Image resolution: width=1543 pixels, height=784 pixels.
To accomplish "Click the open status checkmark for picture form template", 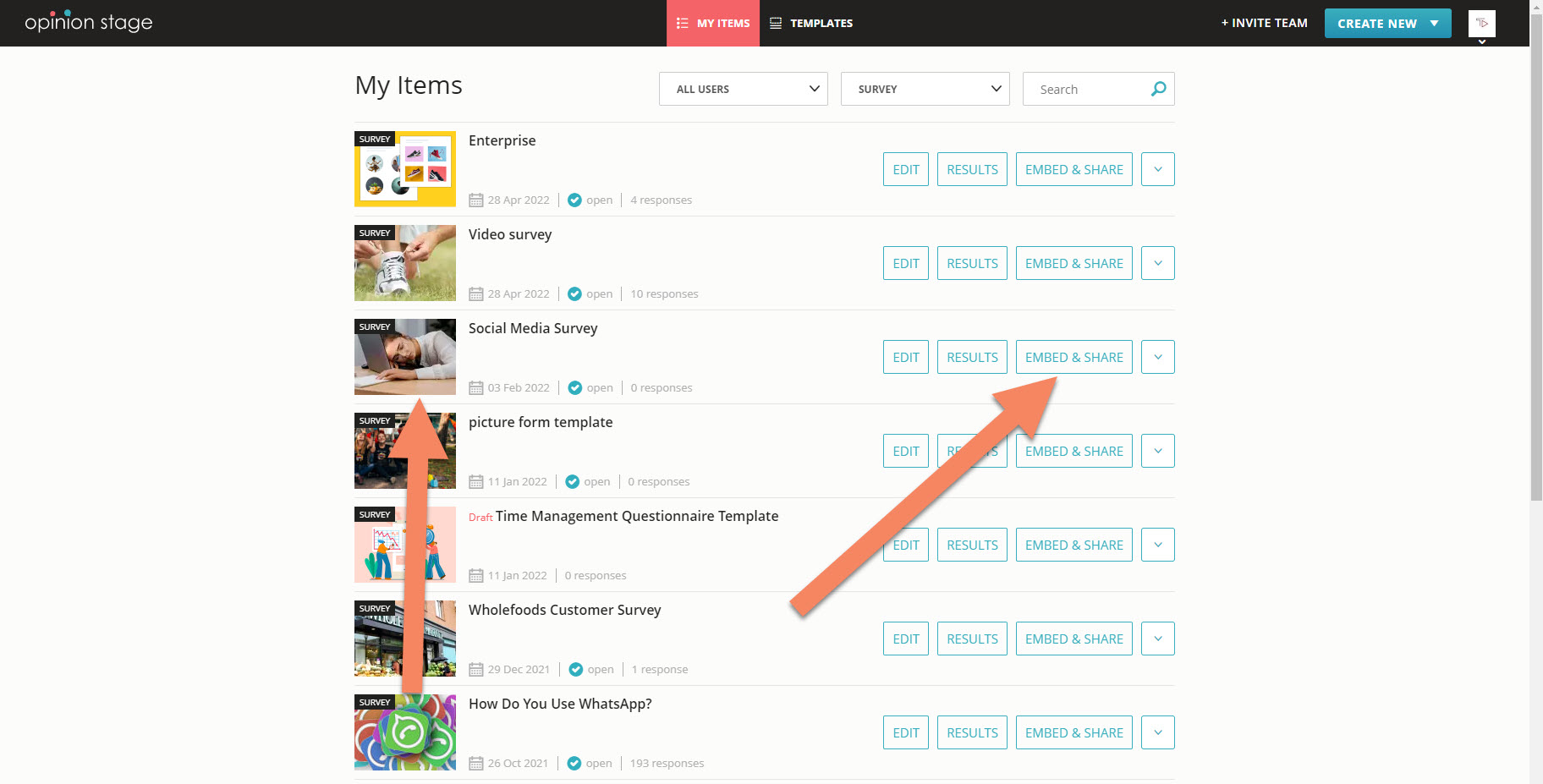I will tap(572, 482).
